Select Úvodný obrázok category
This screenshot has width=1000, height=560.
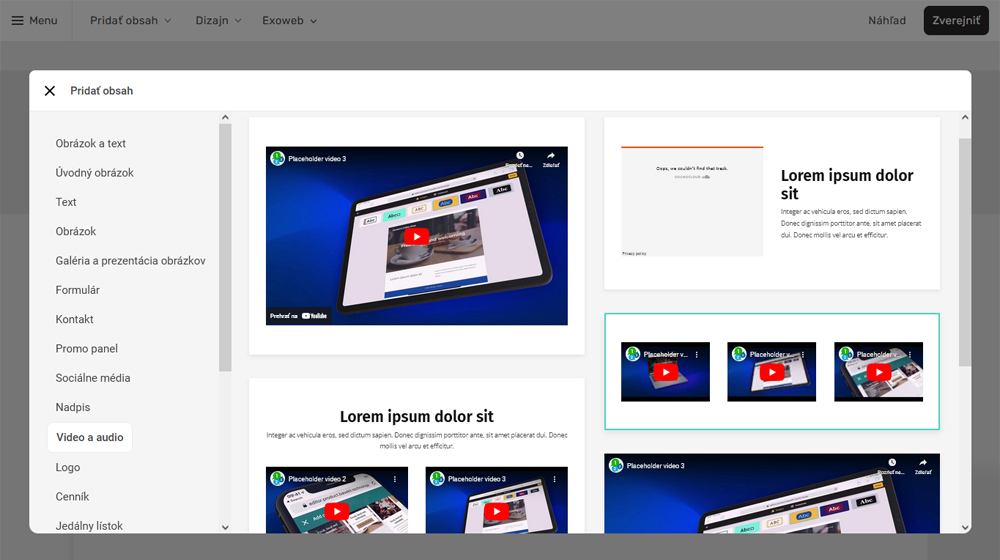pos(94,173)
